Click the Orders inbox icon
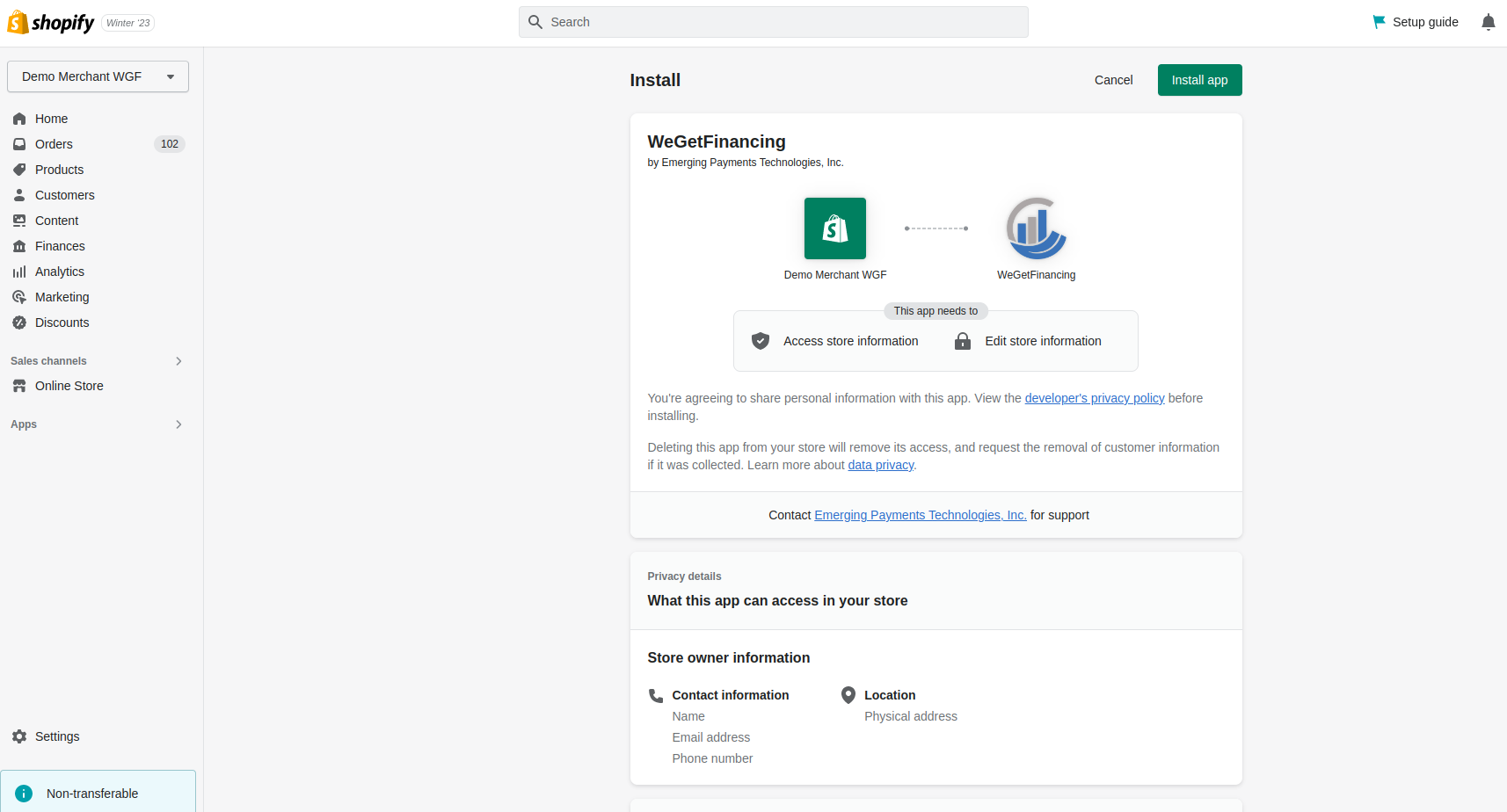 pos(19,144)
